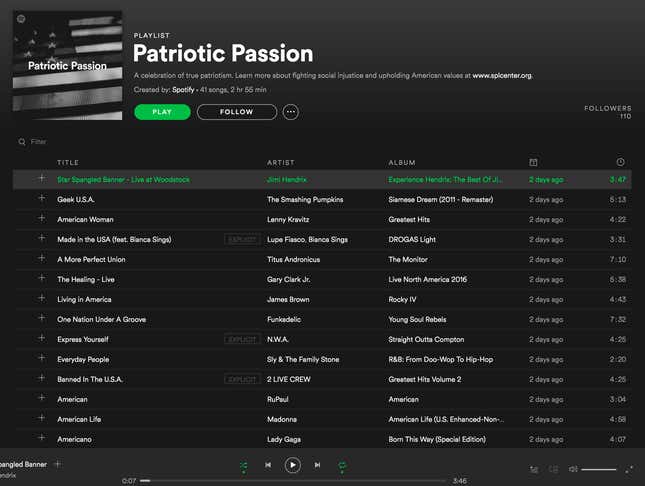
Task: Save now-playing song with plus icon
Action: 58,464
